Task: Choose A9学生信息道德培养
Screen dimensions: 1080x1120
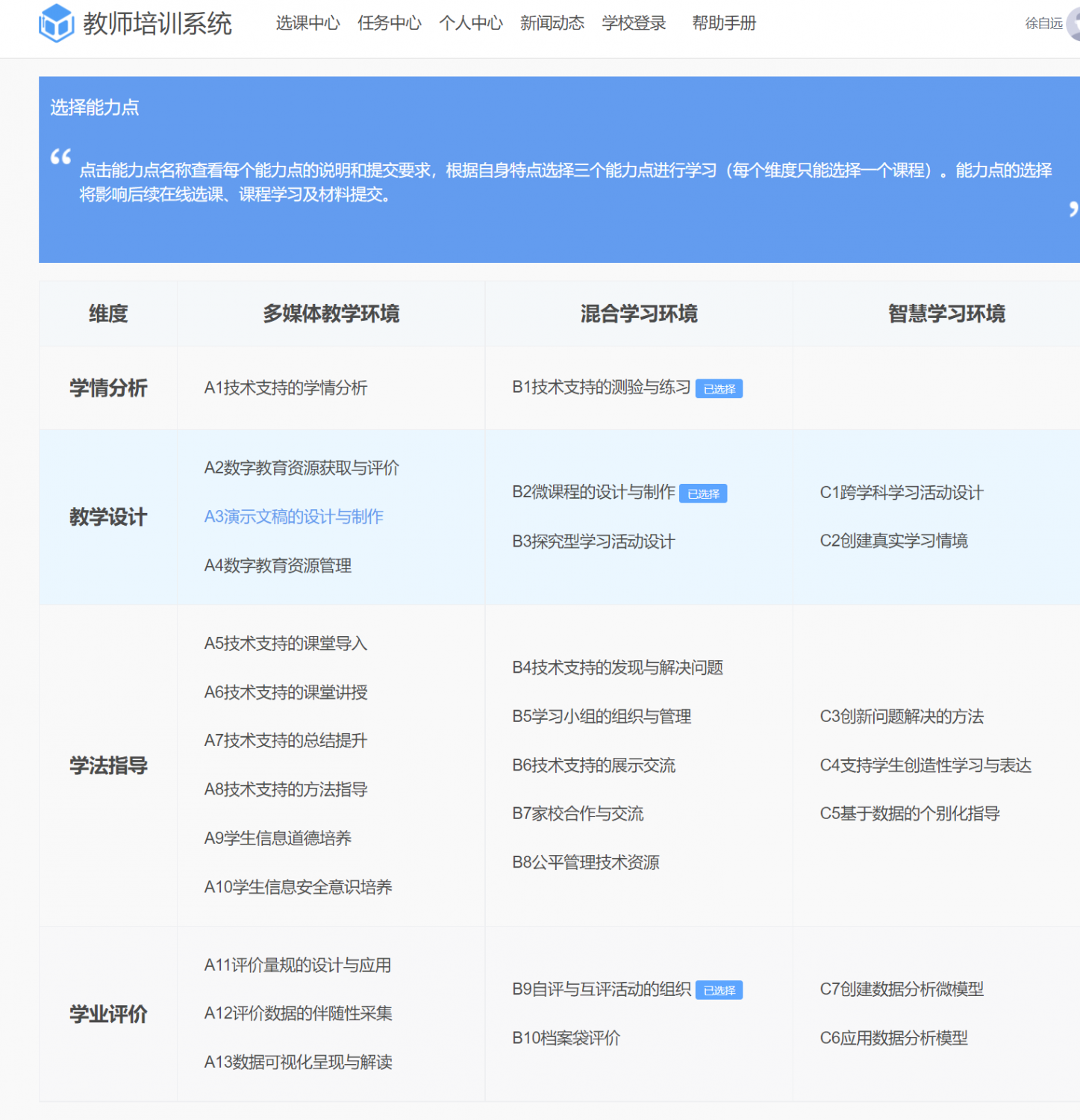Action: (x=278, y=838)
